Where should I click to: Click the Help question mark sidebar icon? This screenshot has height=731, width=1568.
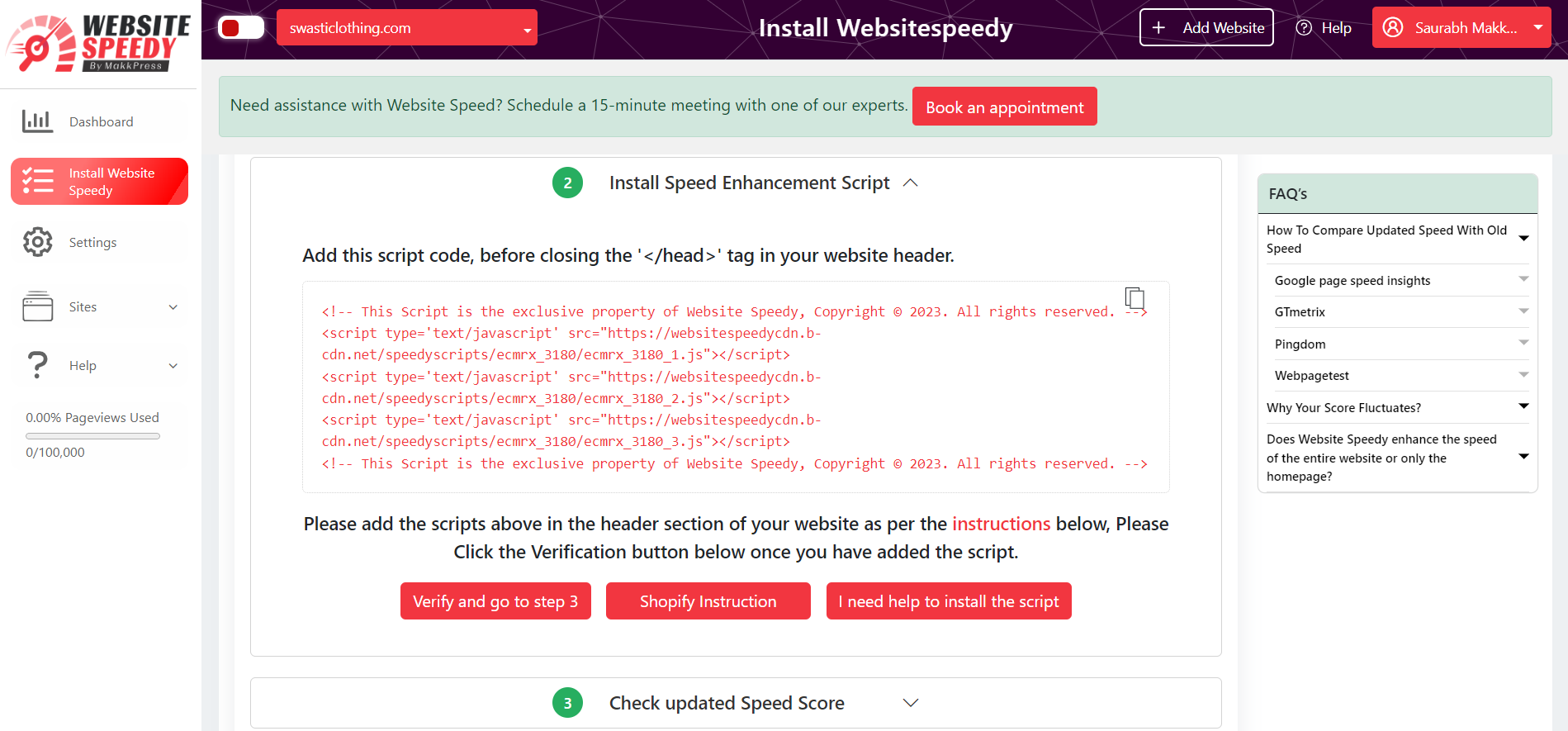[38, 365]
